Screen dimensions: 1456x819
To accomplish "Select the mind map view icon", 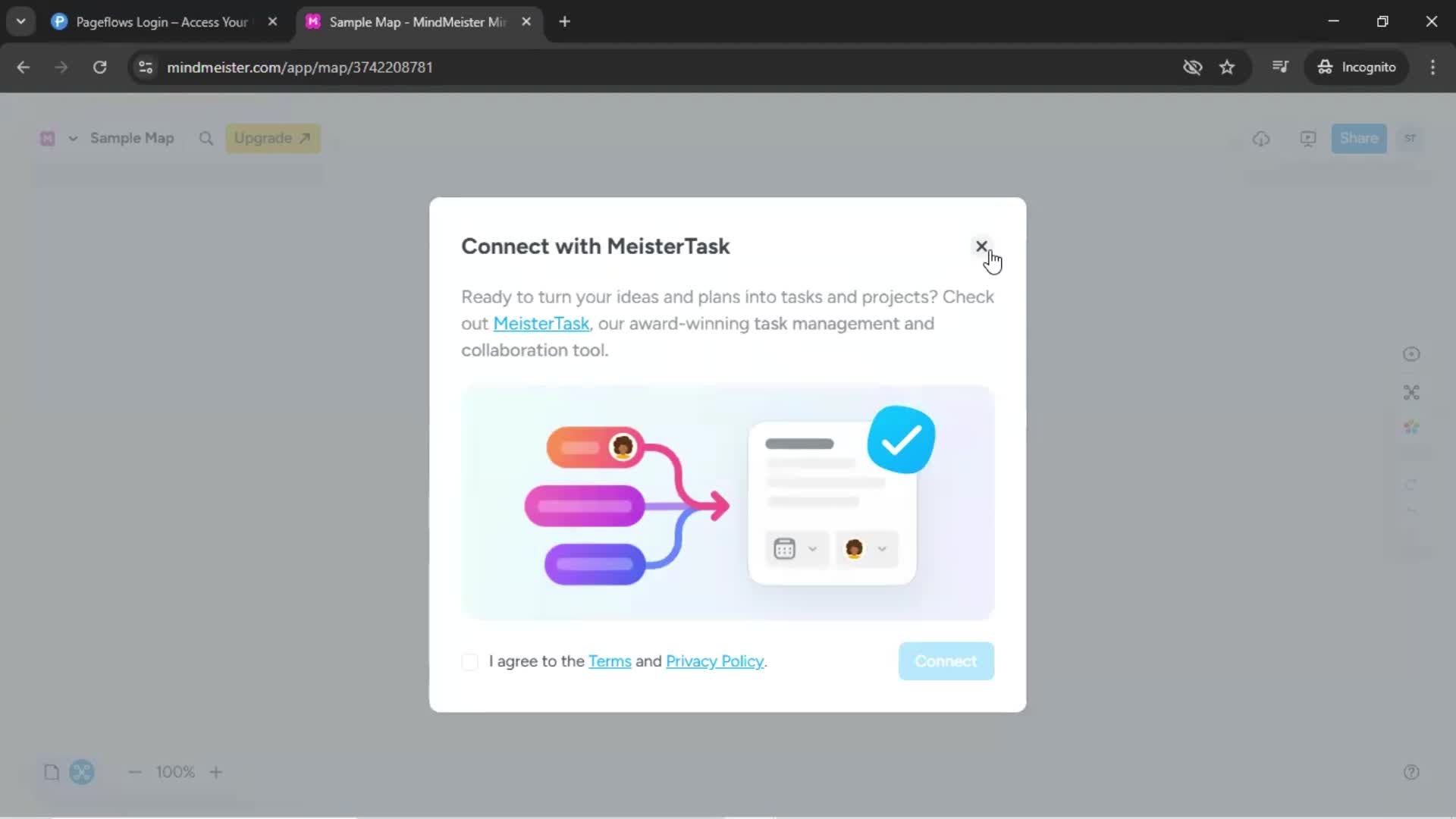I will click(82, 772).
